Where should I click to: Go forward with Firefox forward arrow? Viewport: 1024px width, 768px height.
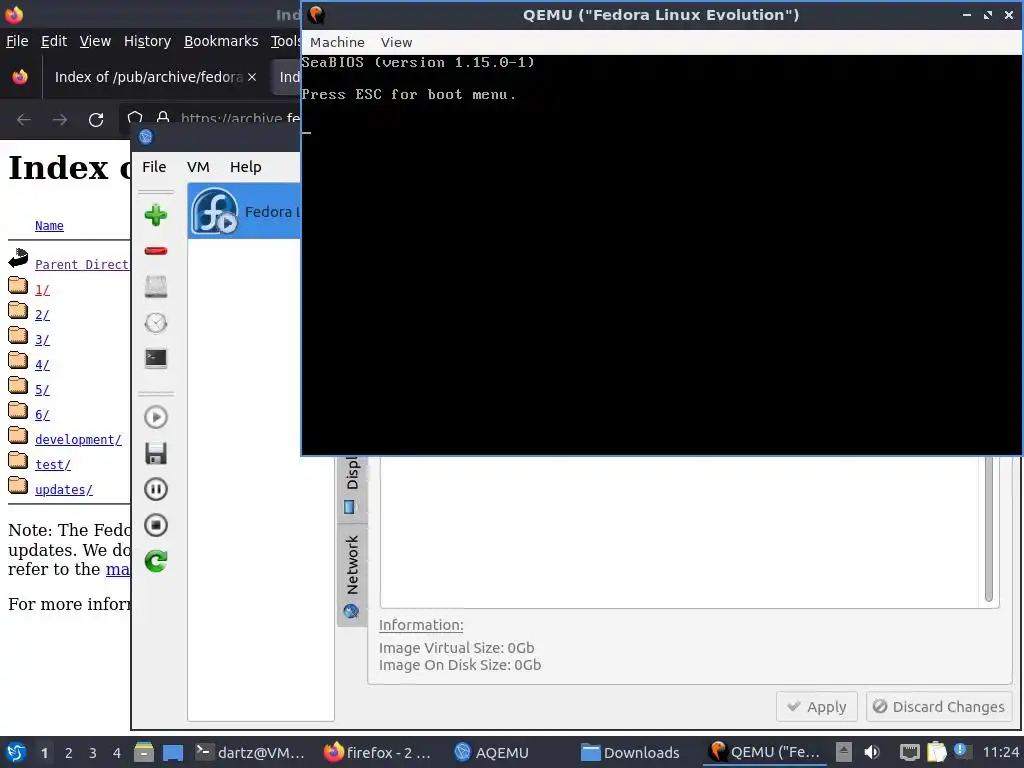coord(59,120)
